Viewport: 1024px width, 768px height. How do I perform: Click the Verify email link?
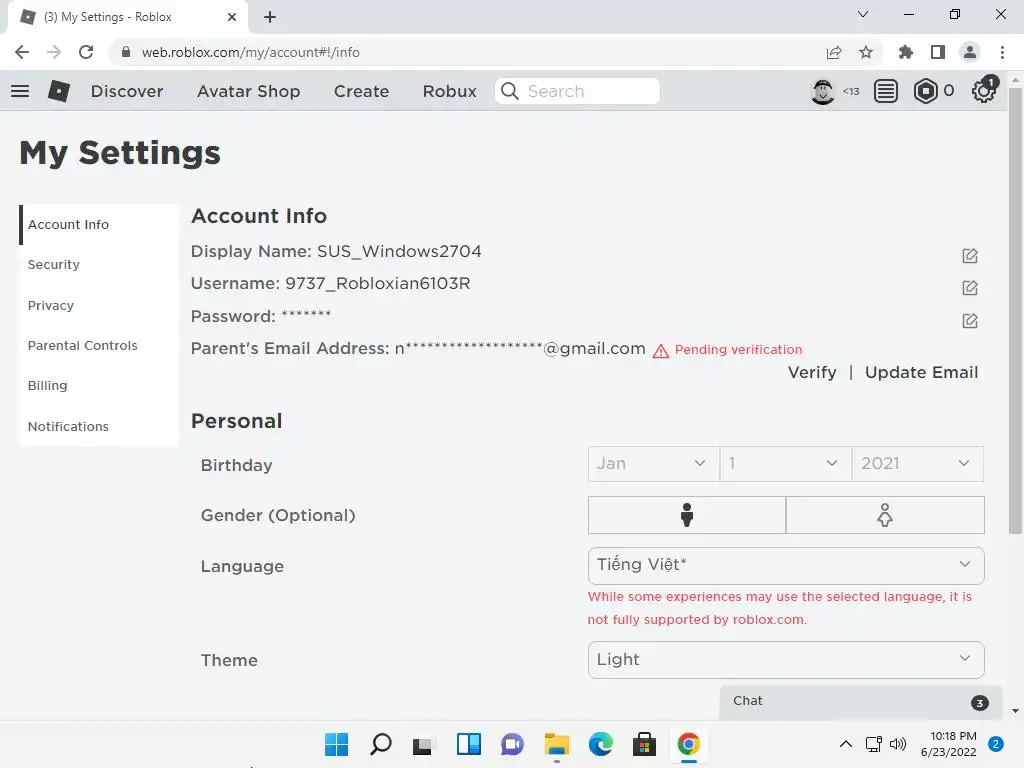point(812,372)
